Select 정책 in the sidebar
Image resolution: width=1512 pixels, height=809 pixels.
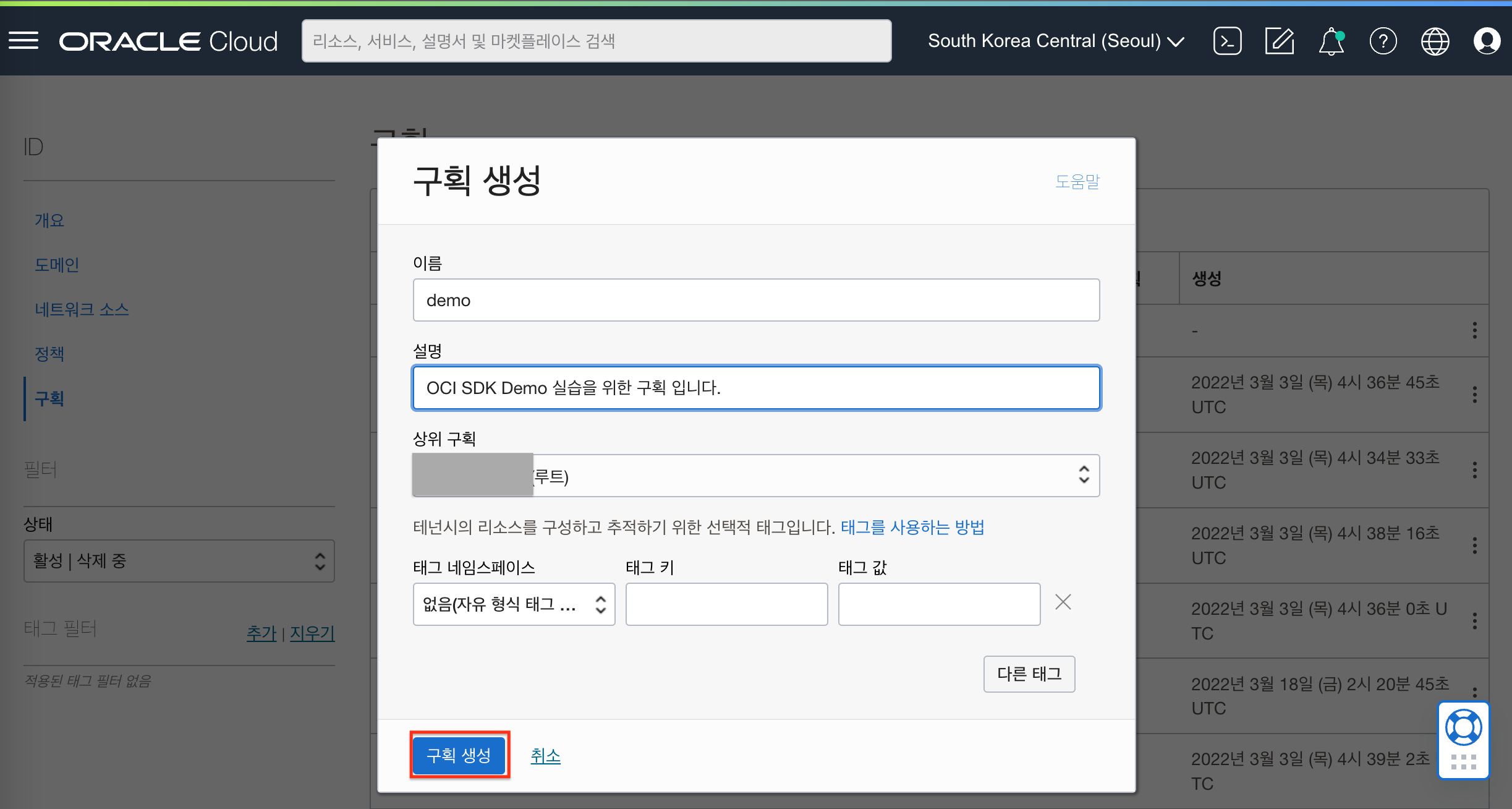click(49, 354)
